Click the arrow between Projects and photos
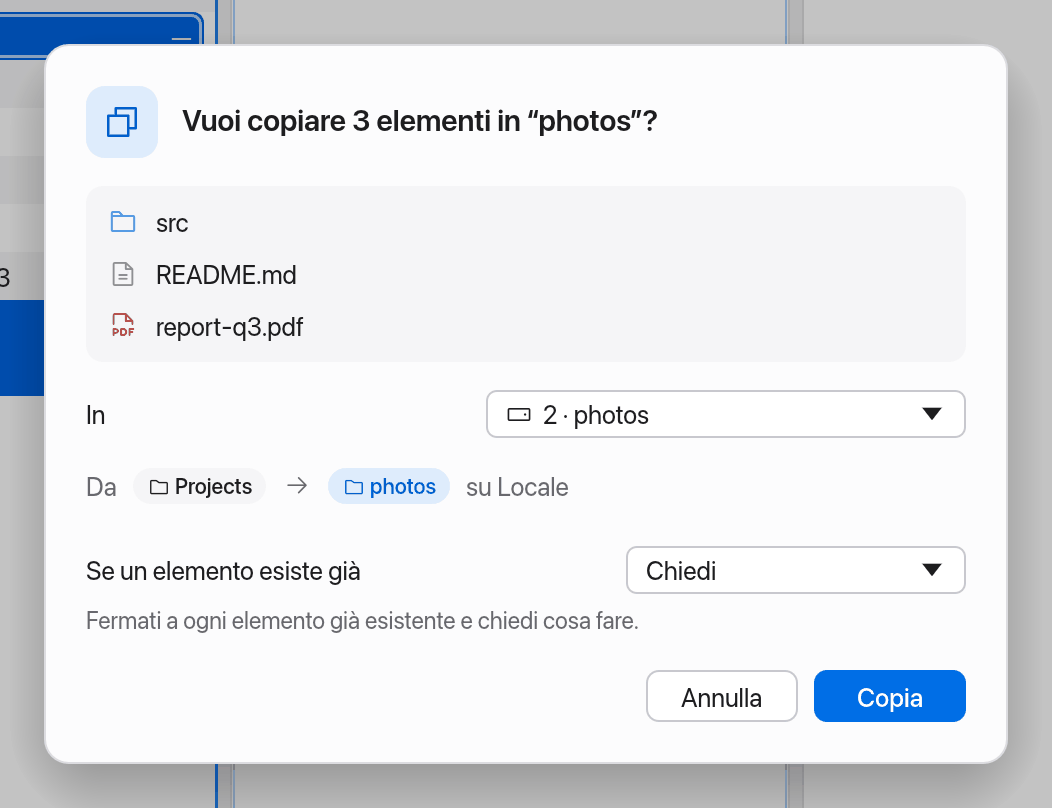The height and width of the screenshot is (808, 1052). [x=297, y=485]
